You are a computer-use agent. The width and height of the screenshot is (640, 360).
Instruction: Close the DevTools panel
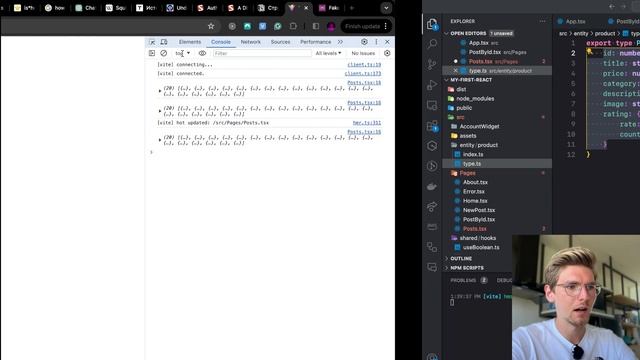click(387, 42)
